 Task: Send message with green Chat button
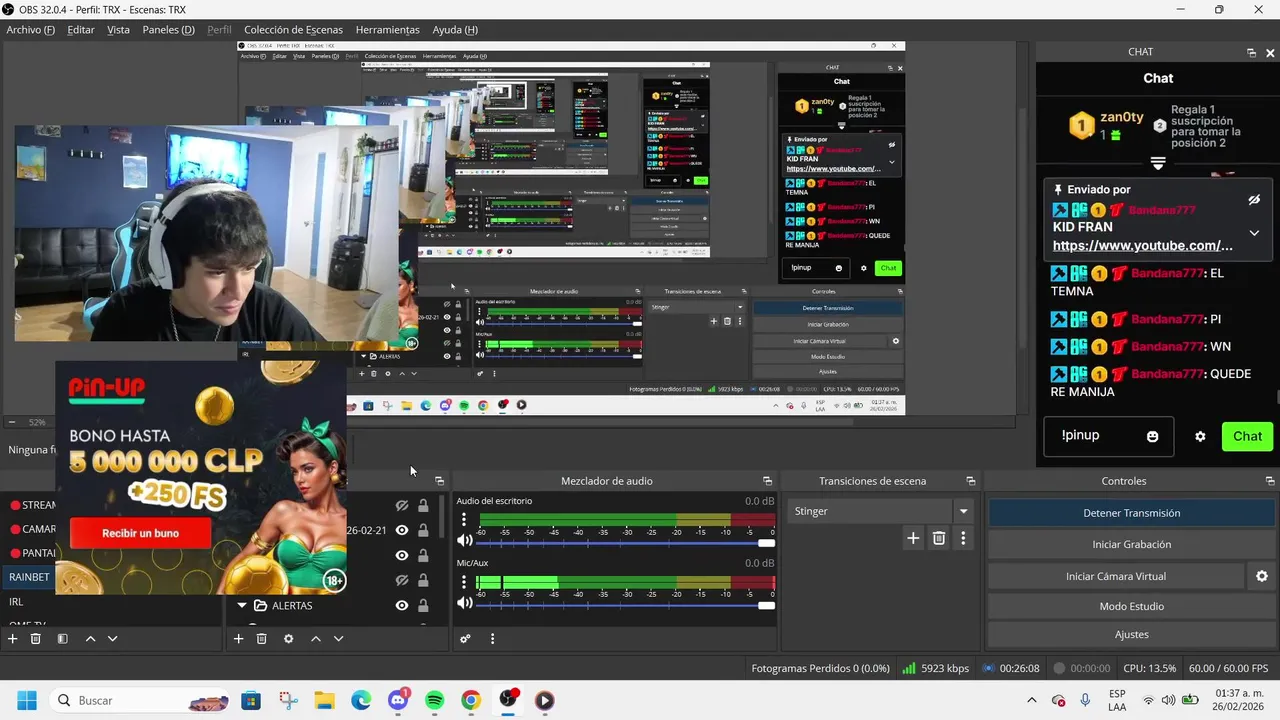pos(1247,436)
